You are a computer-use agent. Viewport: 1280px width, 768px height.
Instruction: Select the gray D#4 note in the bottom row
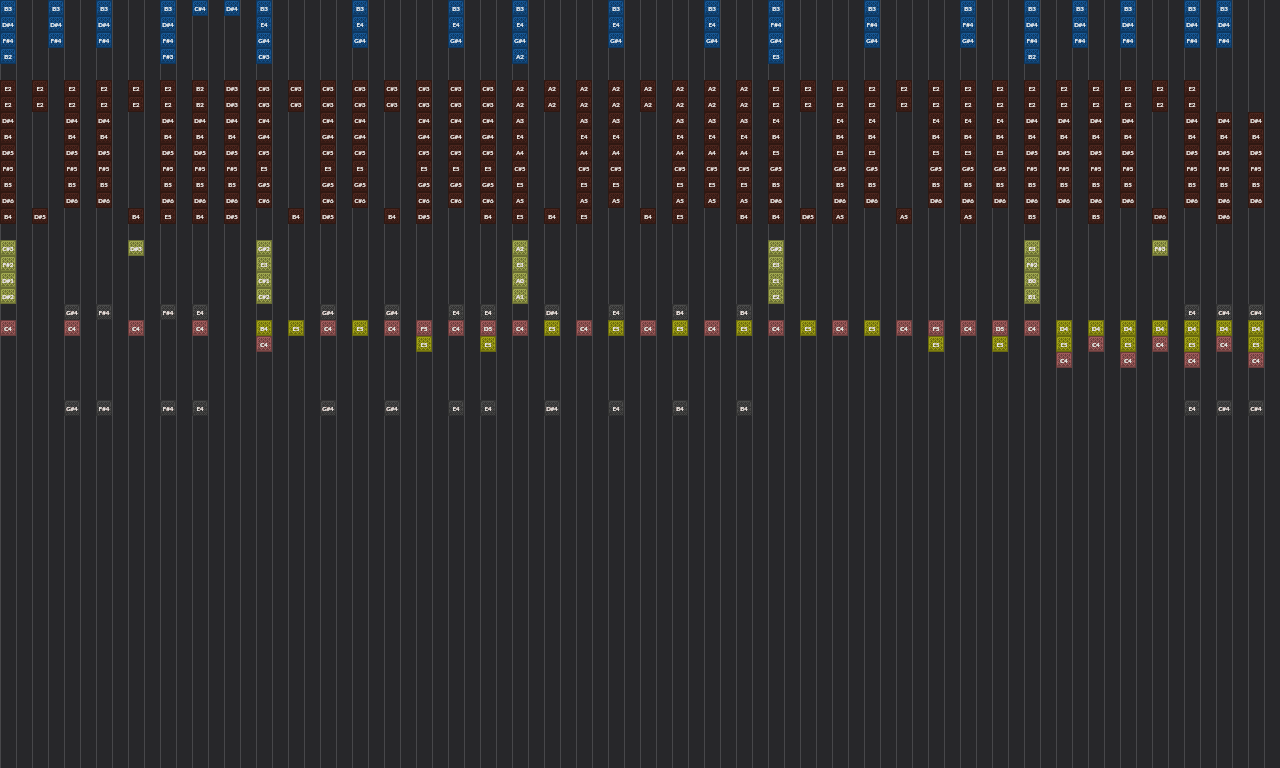(x=551, y=408)
